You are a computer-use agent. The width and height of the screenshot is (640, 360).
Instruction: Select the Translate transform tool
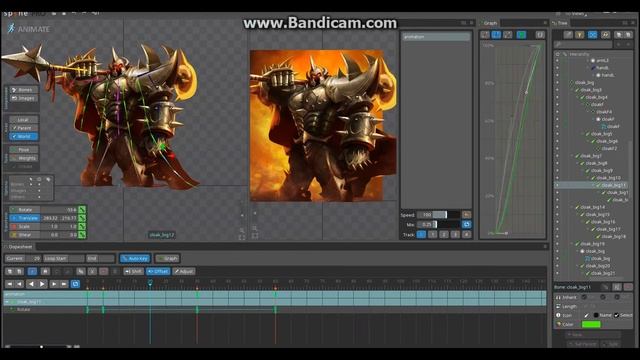(24, 218)
